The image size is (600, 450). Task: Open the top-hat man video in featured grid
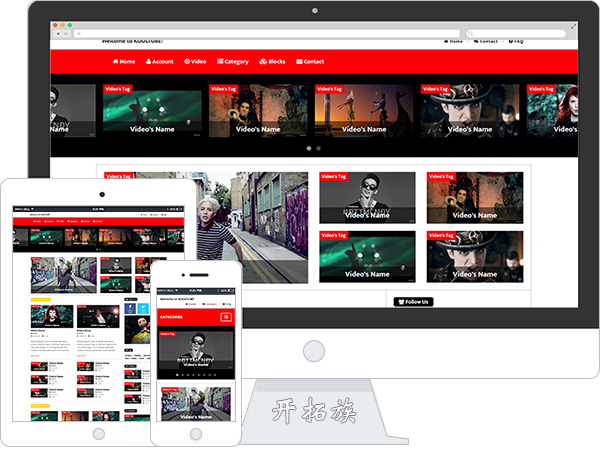[475, 257]
